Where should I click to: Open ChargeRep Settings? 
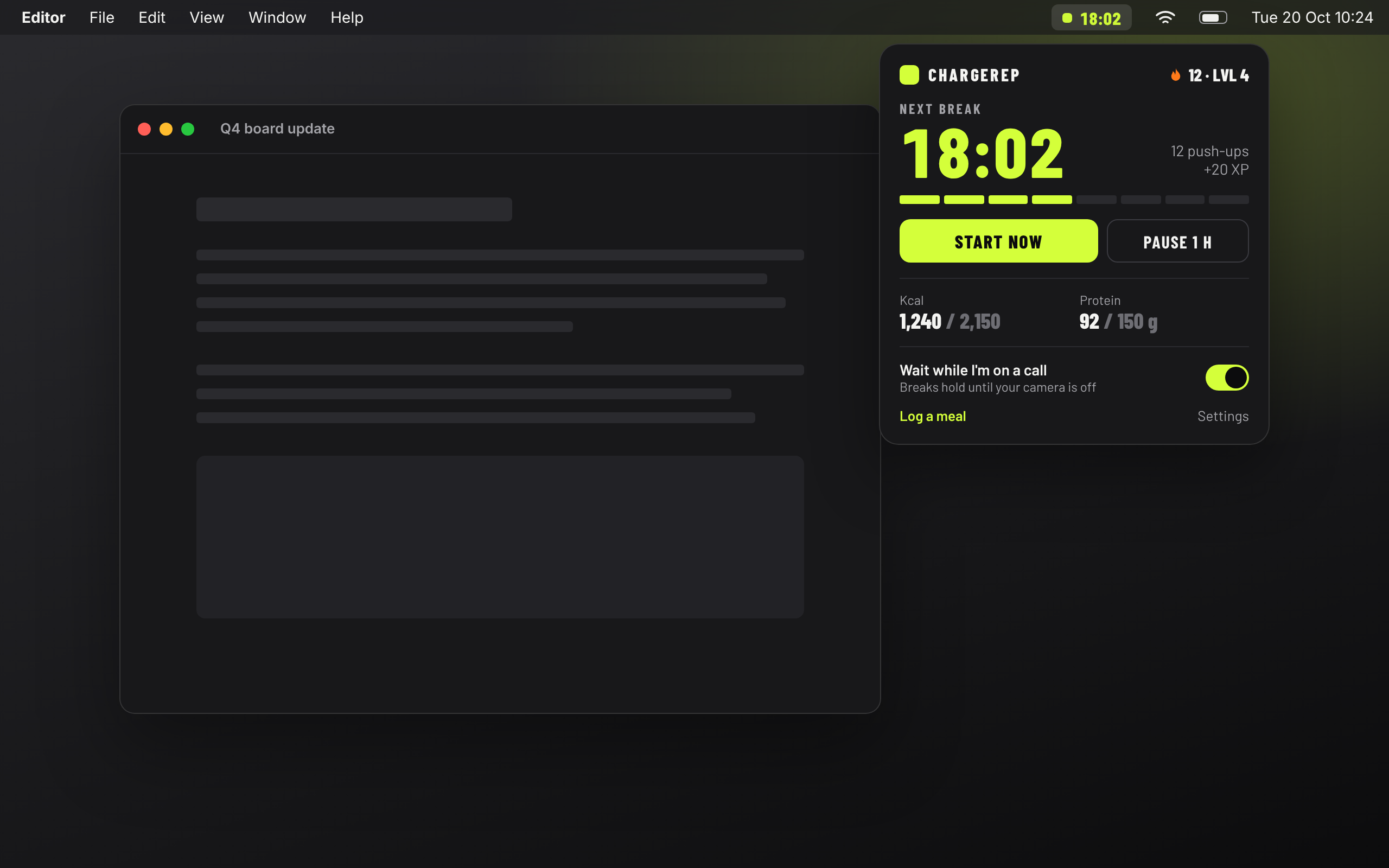1222,416
